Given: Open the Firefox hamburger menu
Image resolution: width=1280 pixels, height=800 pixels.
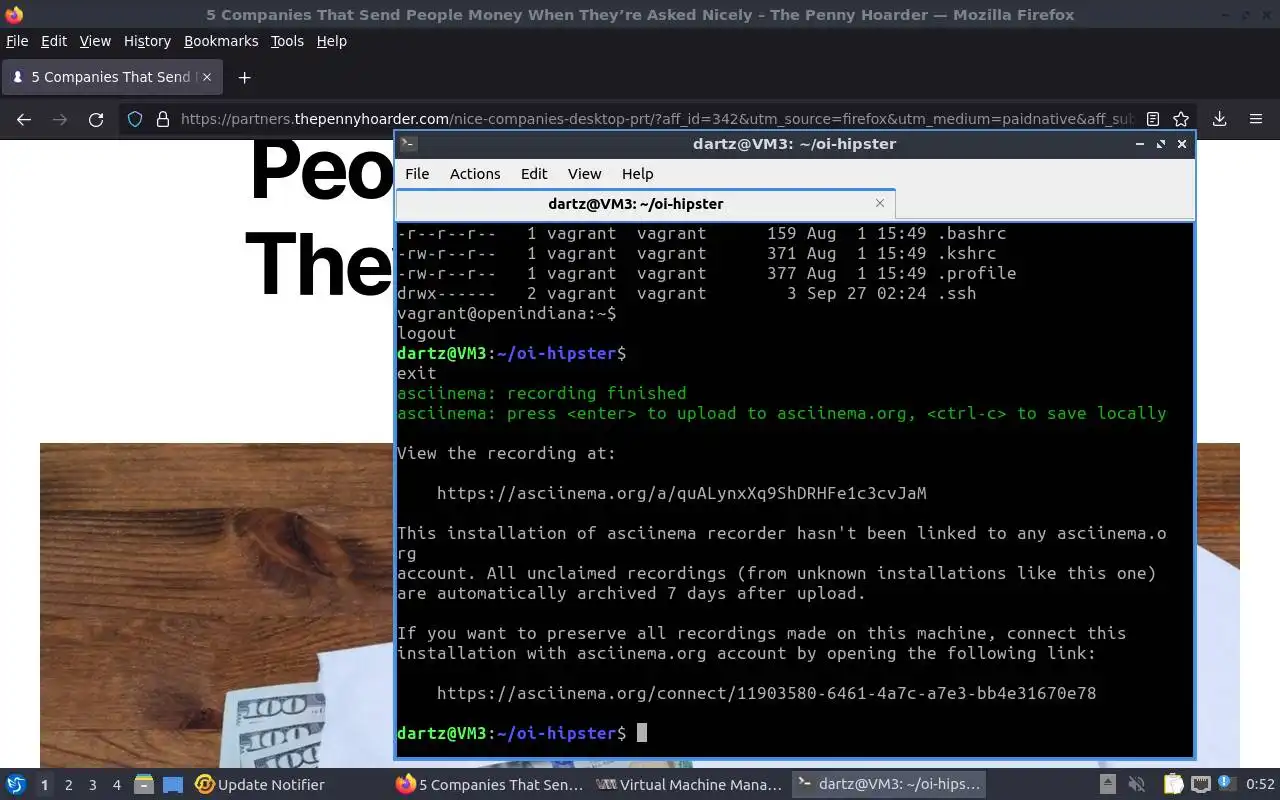Looking at the screenshot, I should pos(1256,119).
